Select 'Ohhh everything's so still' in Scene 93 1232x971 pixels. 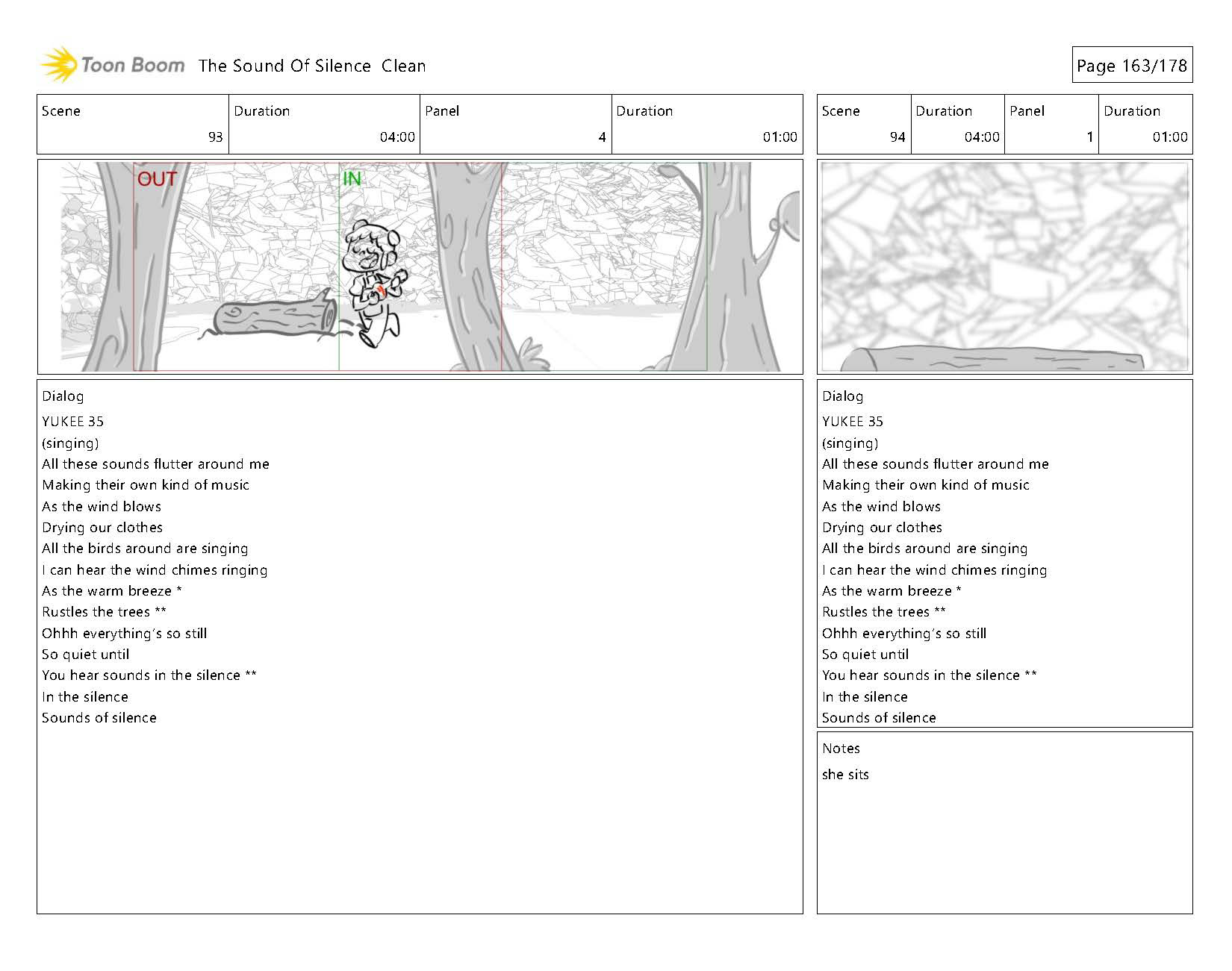tap(124, 633)
